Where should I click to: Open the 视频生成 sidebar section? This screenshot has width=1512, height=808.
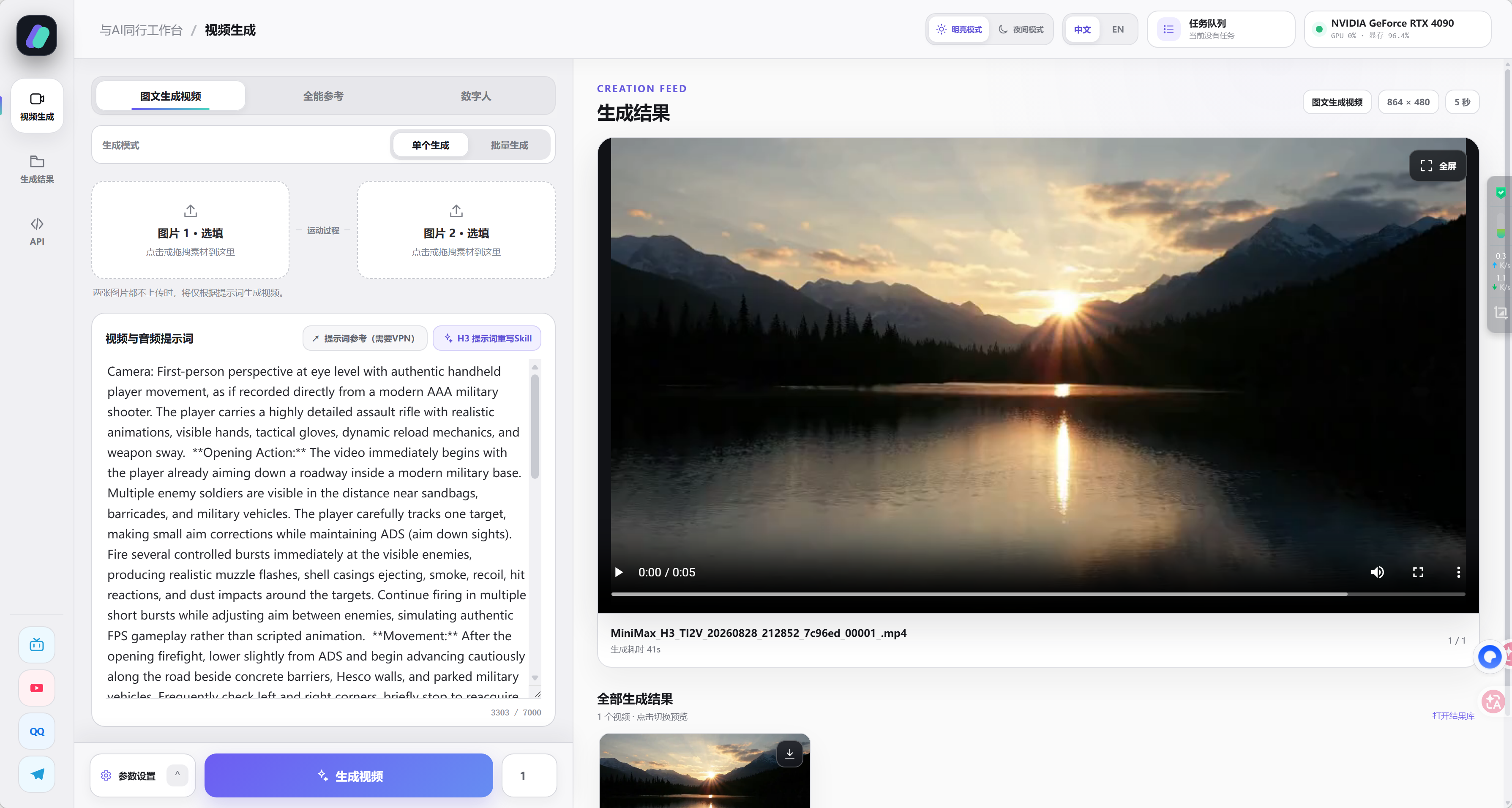tap(37, 106)
